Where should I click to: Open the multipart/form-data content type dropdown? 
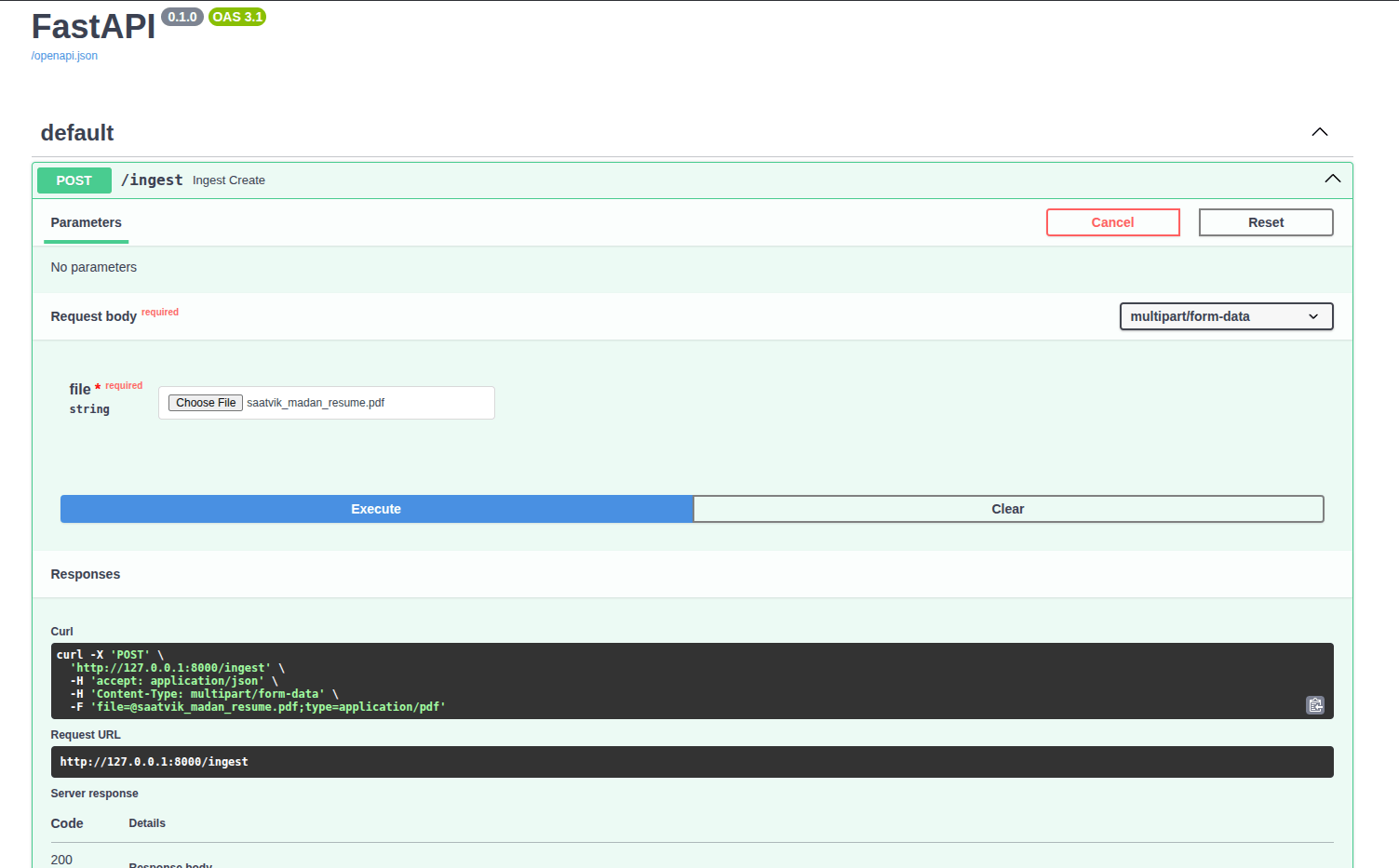point(1226,316)
